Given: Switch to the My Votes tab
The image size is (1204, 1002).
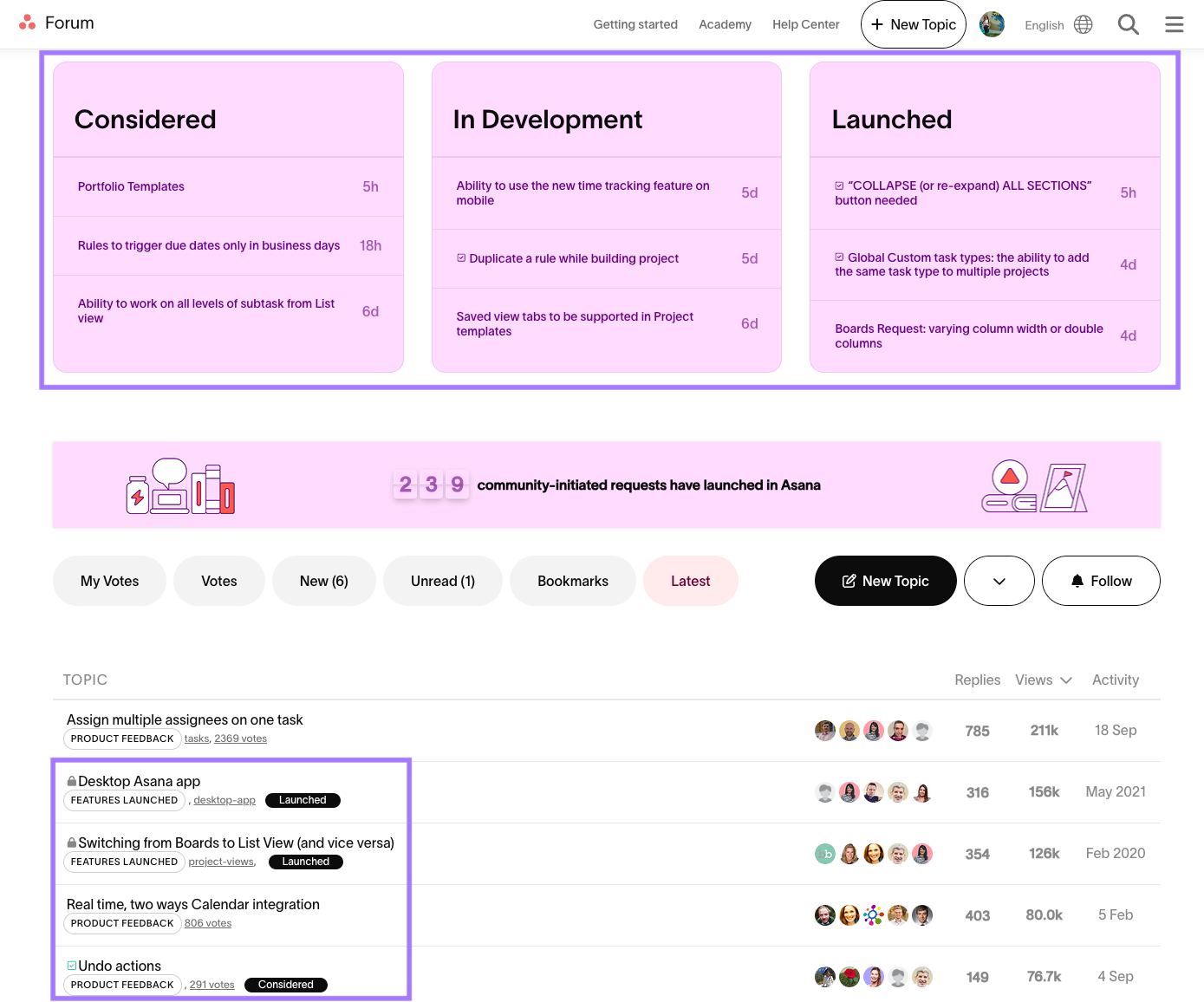Looking at the screenshot, I should 109,581.
